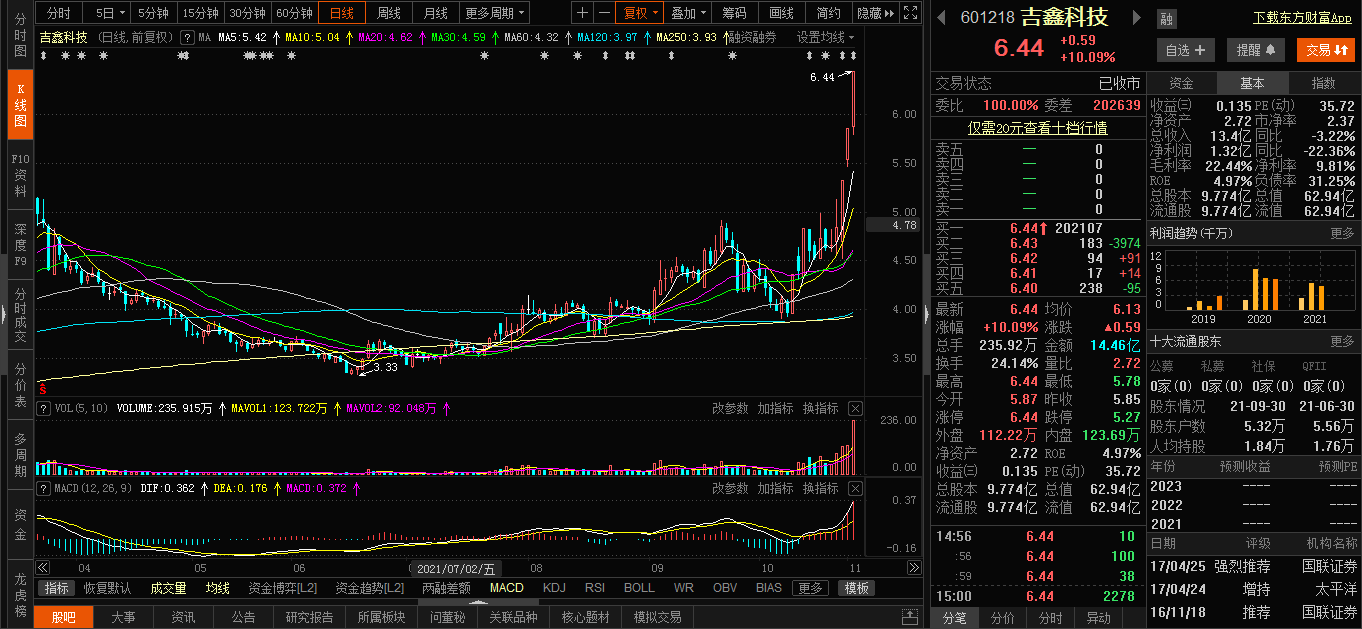1362x629 pixels.
Task: Open 分时图 in left sidebar
Action: coord(20,35)
